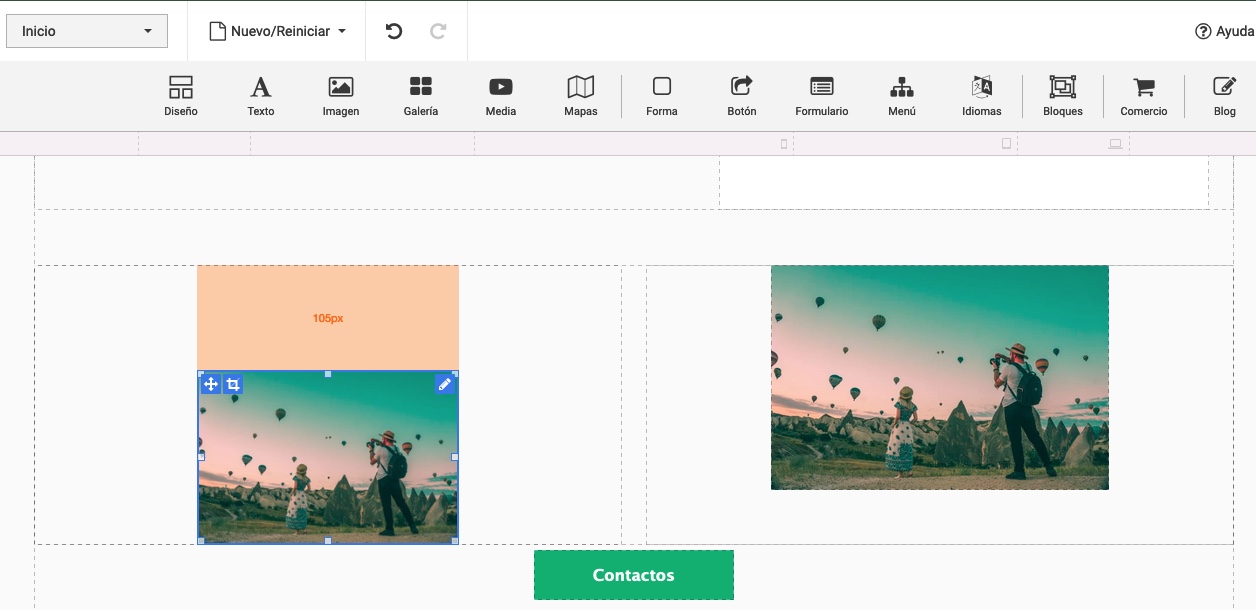Open the Comercio shopping cart tool
The width and height of the screenshot is (1256, 610).
click(x=1143, y=96)
